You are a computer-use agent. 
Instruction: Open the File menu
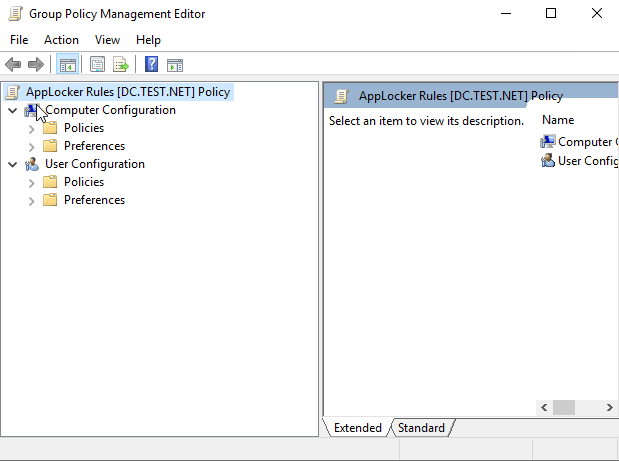point(19,40)
